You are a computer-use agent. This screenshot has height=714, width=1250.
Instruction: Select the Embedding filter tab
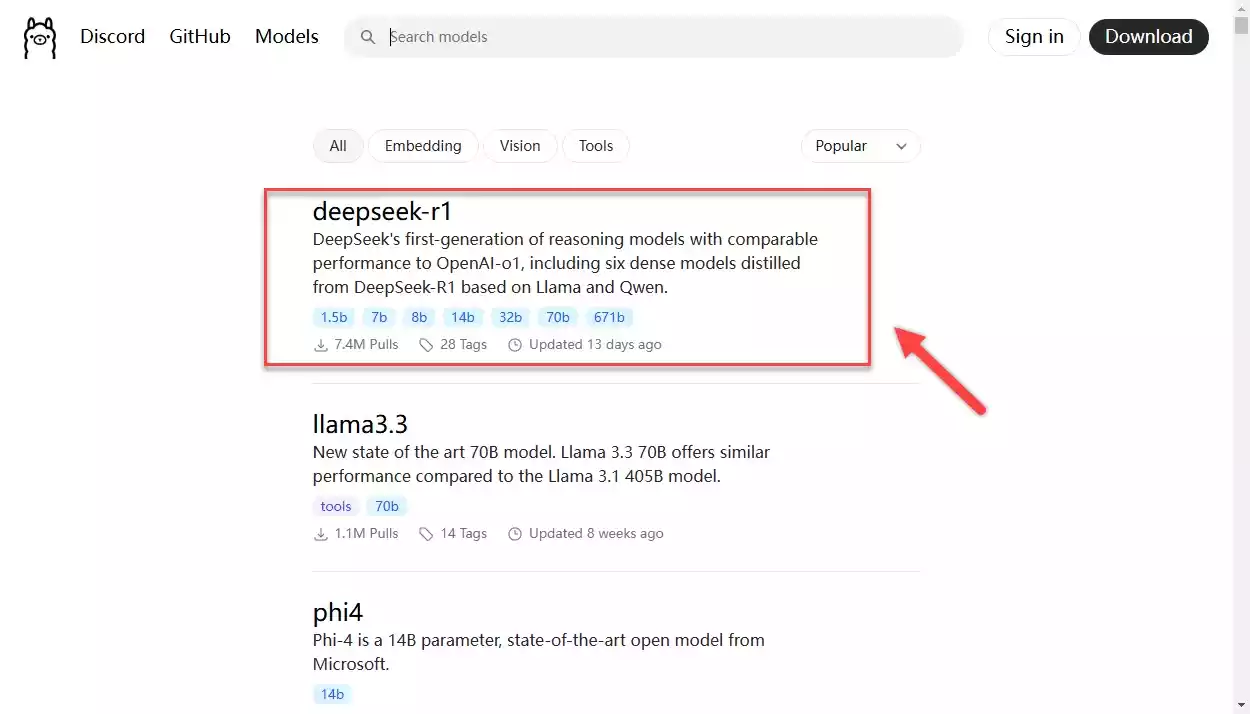(423, 146)
